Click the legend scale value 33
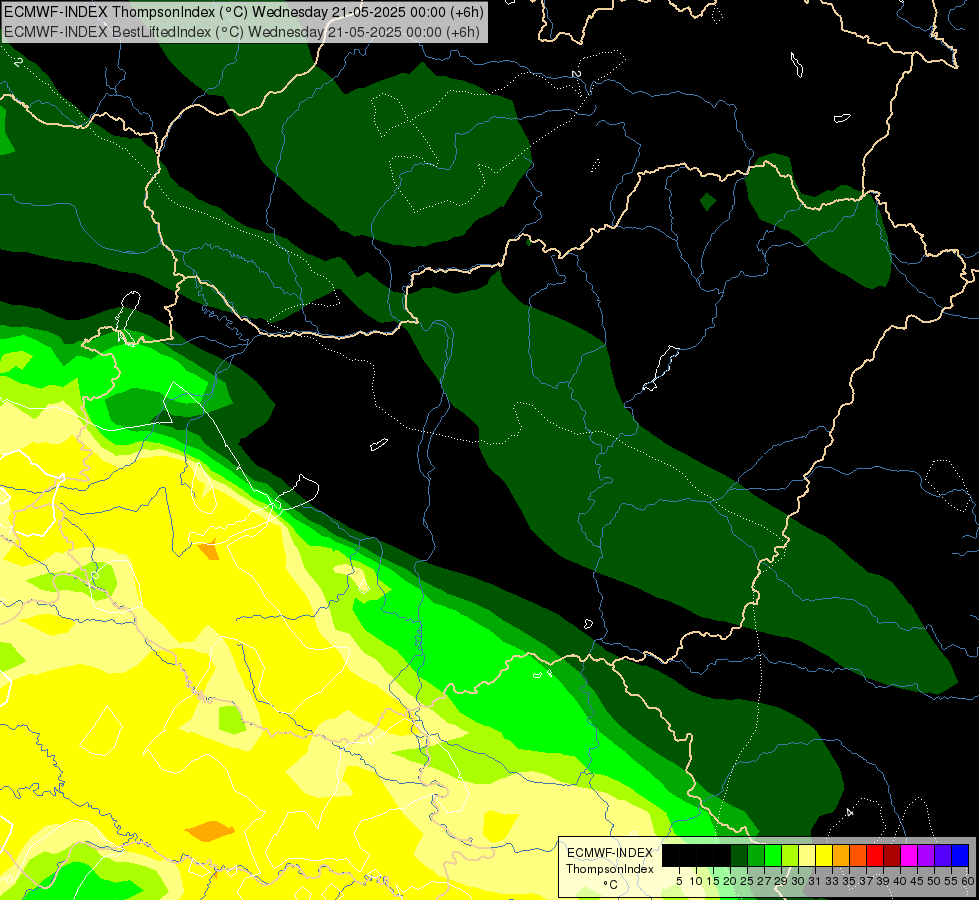 [x=832, y=881]
